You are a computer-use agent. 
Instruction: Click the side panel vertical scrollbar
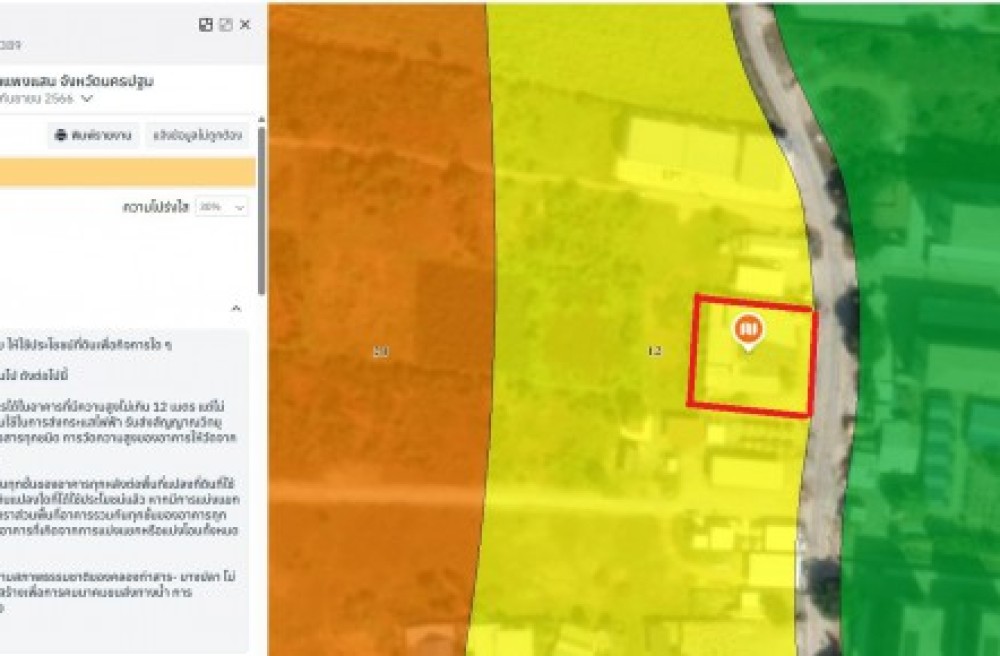coord(261,210)
